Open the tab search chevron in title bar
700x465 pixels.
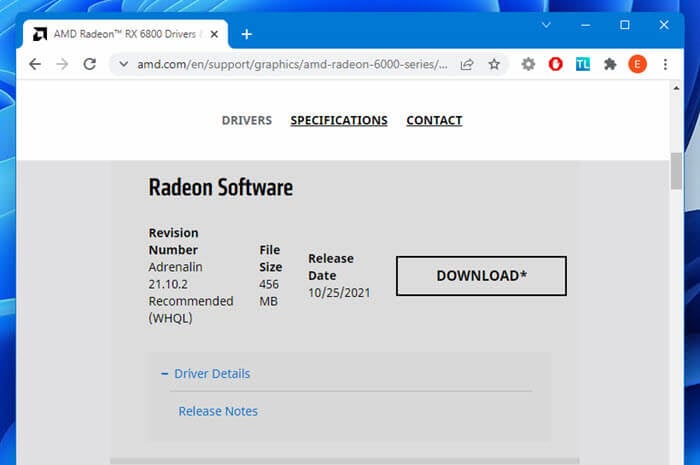546,25
